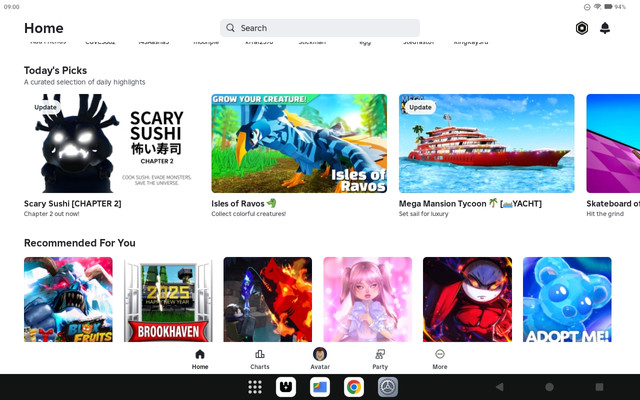Screen dimensions: 640x400
Task: Click 'Chapter 2 out now!' subtitle
Action: pyautogui.click(x=51, y=214)
